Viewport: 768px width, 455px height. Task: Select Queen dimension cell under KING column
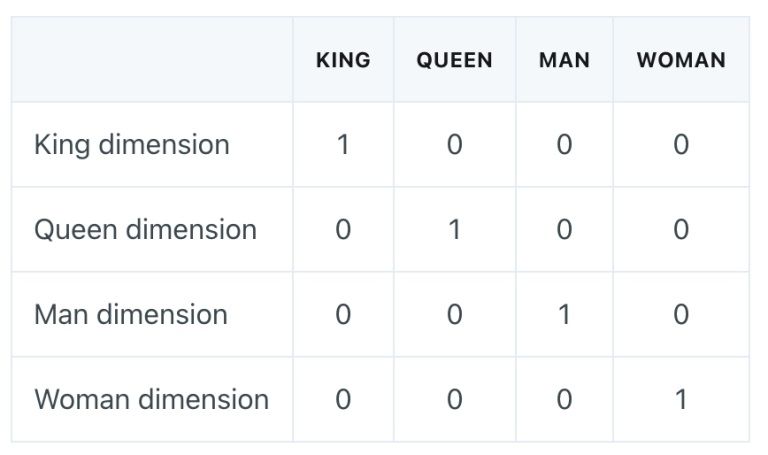(343, 230)
